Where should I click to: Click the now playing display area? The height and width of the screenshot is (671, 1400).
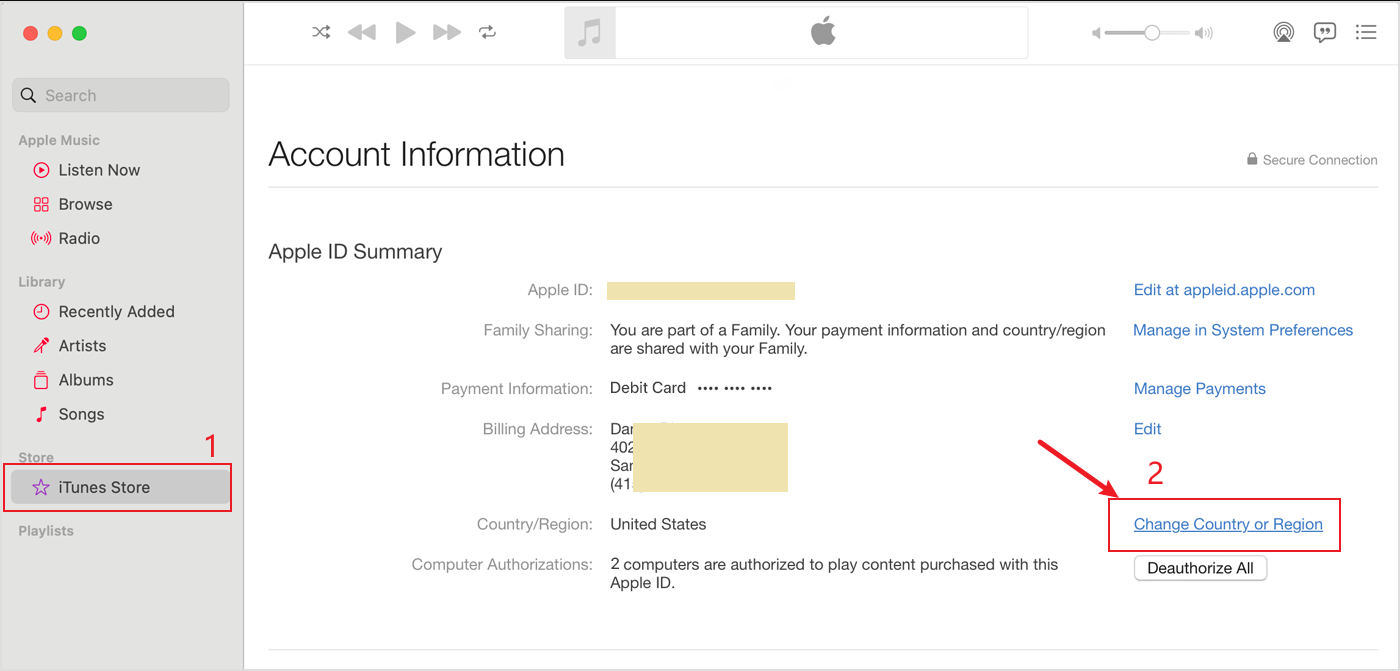pos(796,33)
